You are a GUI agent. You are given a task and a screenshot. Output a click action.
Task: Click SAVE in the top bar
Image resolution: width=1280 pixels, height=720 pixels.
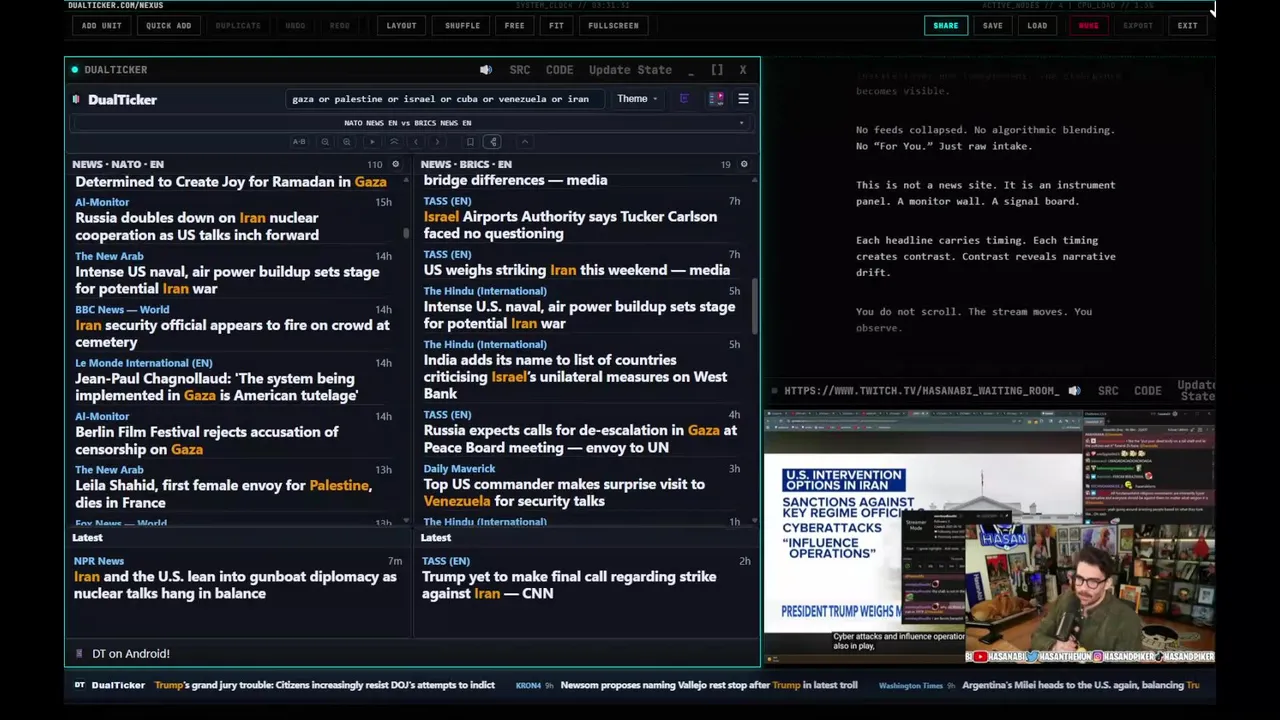click(992, 25)
